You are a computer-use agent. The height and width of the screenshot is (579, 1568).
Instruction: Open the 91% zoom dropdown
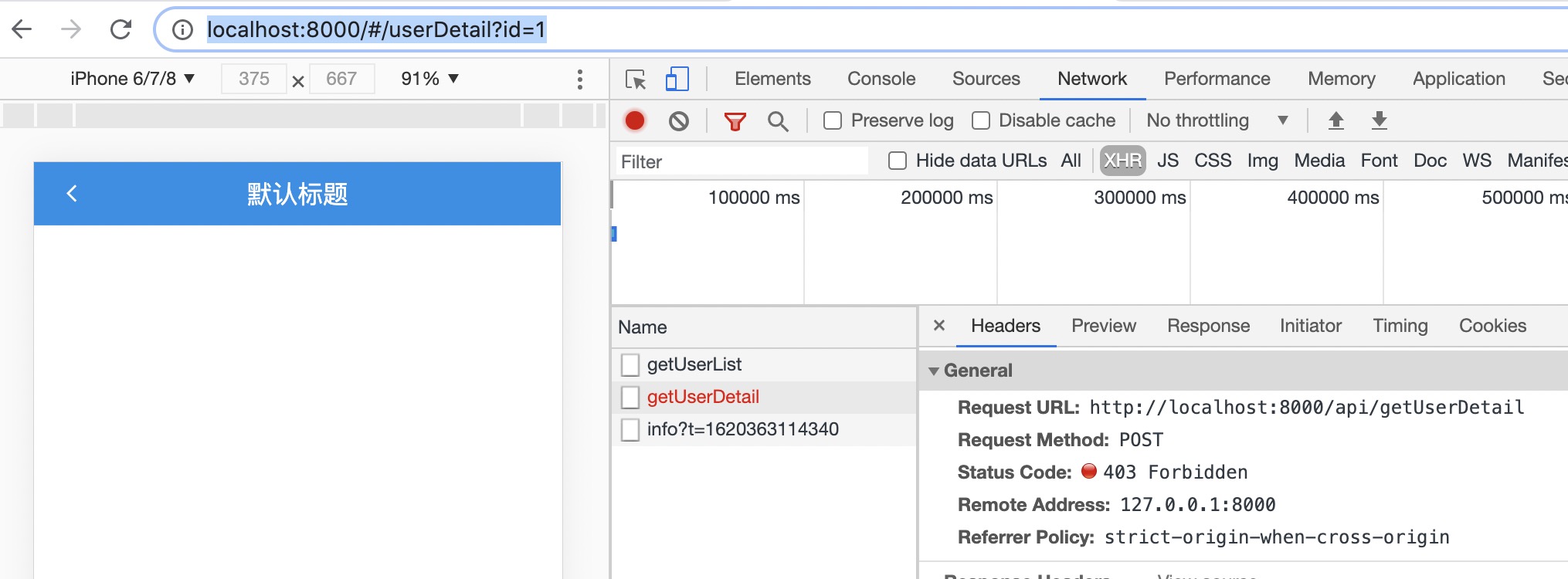coord(430,79)
